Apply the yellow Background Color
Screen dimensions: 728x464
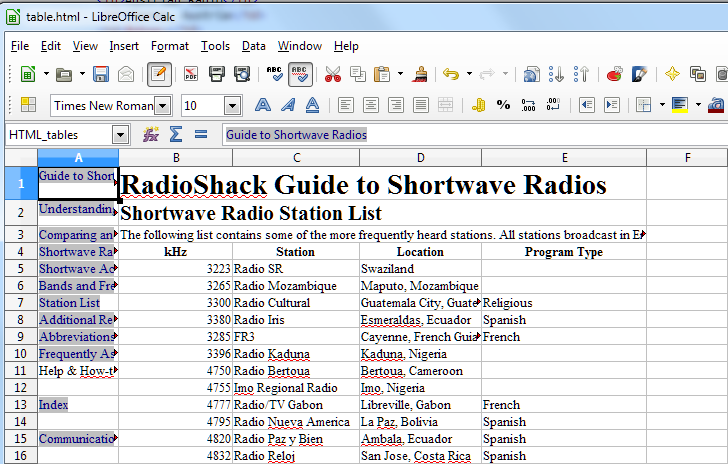click(x=680, y=105)
